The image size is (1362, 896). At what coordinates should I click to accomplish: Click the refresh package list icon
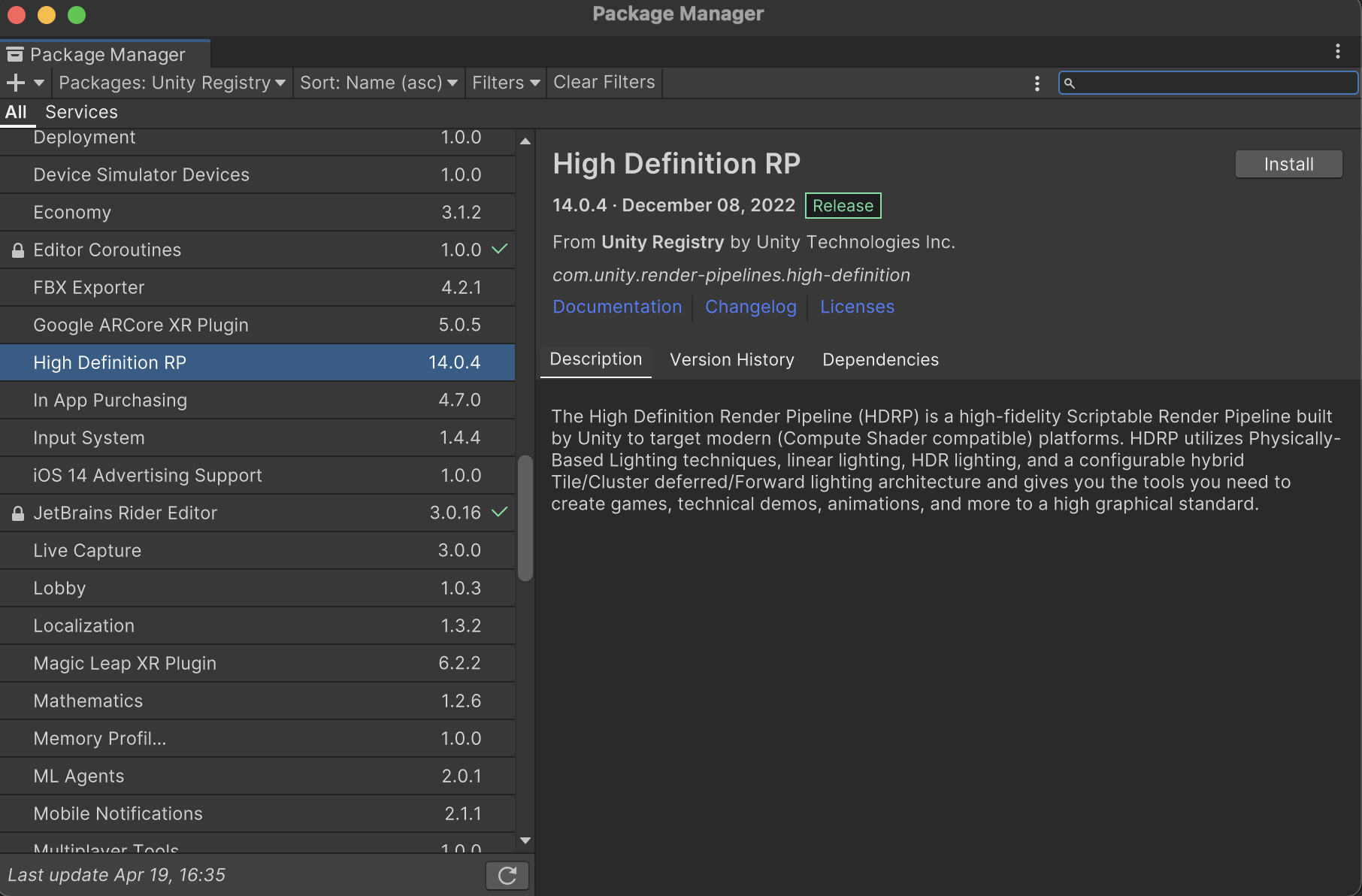coord(507,875)
